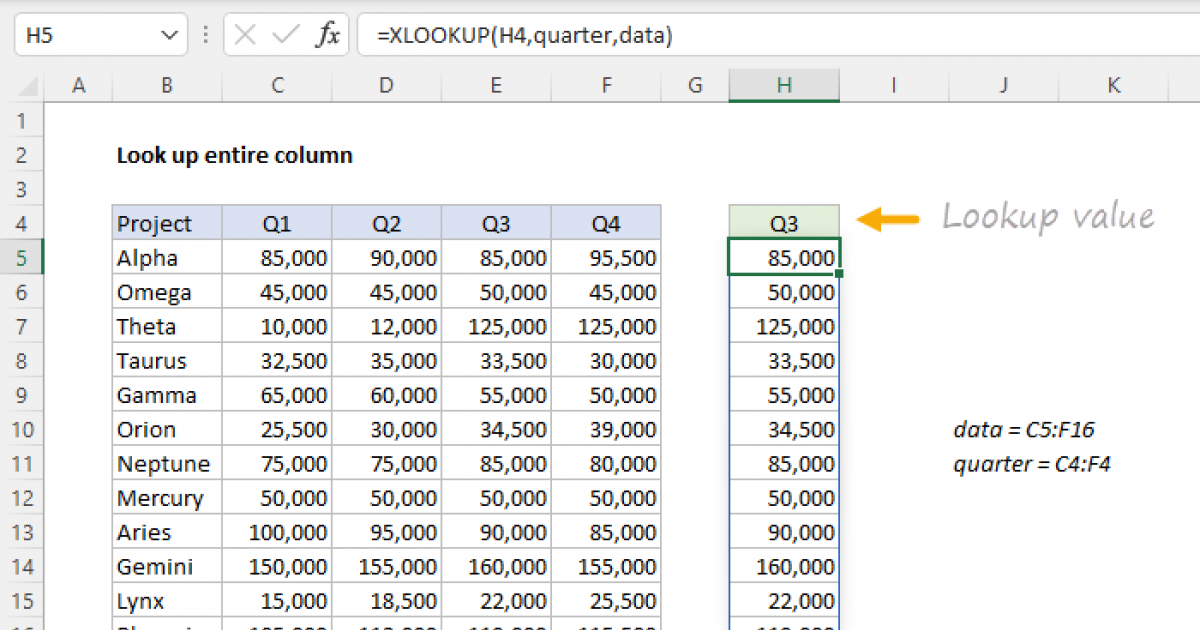Select row 5 header
Viewport: 1200px width, 630px height.
click(22, 258)
